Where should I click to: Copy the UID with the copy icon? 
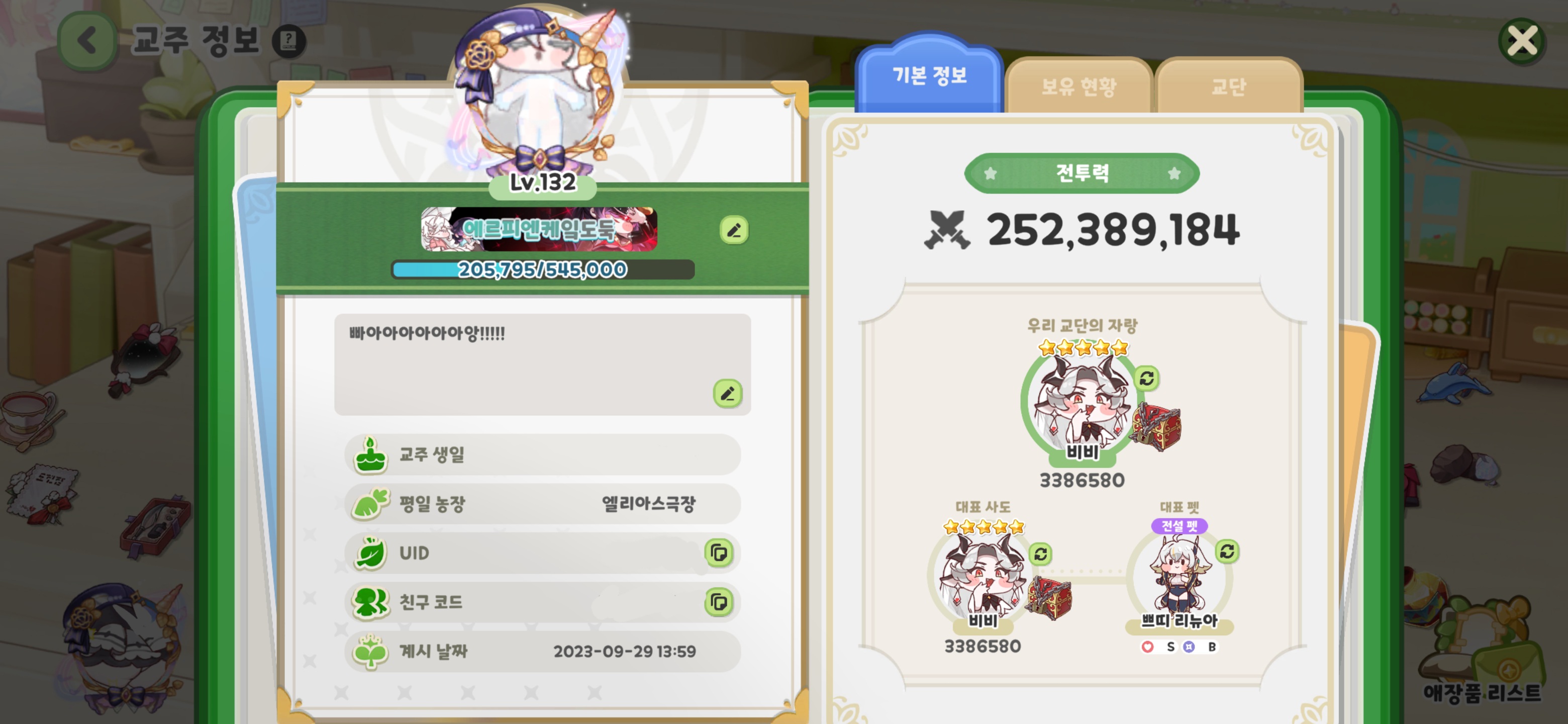click(719, 552)
